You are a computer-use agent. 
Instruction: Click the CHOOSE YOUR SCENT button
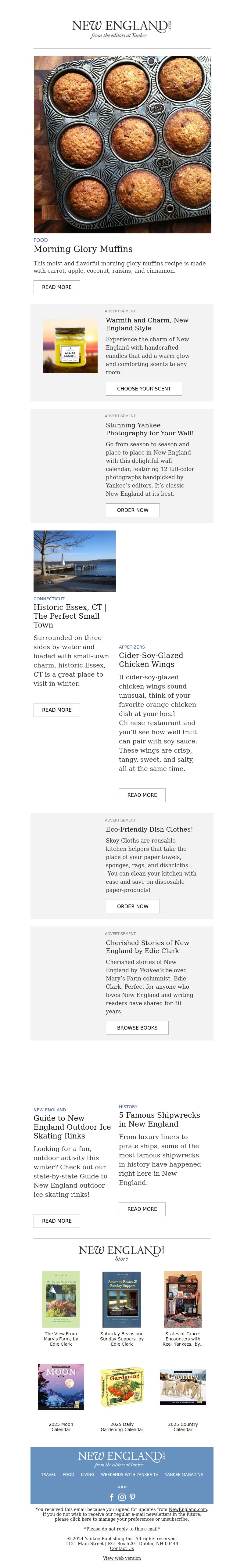tap(144, 388)
